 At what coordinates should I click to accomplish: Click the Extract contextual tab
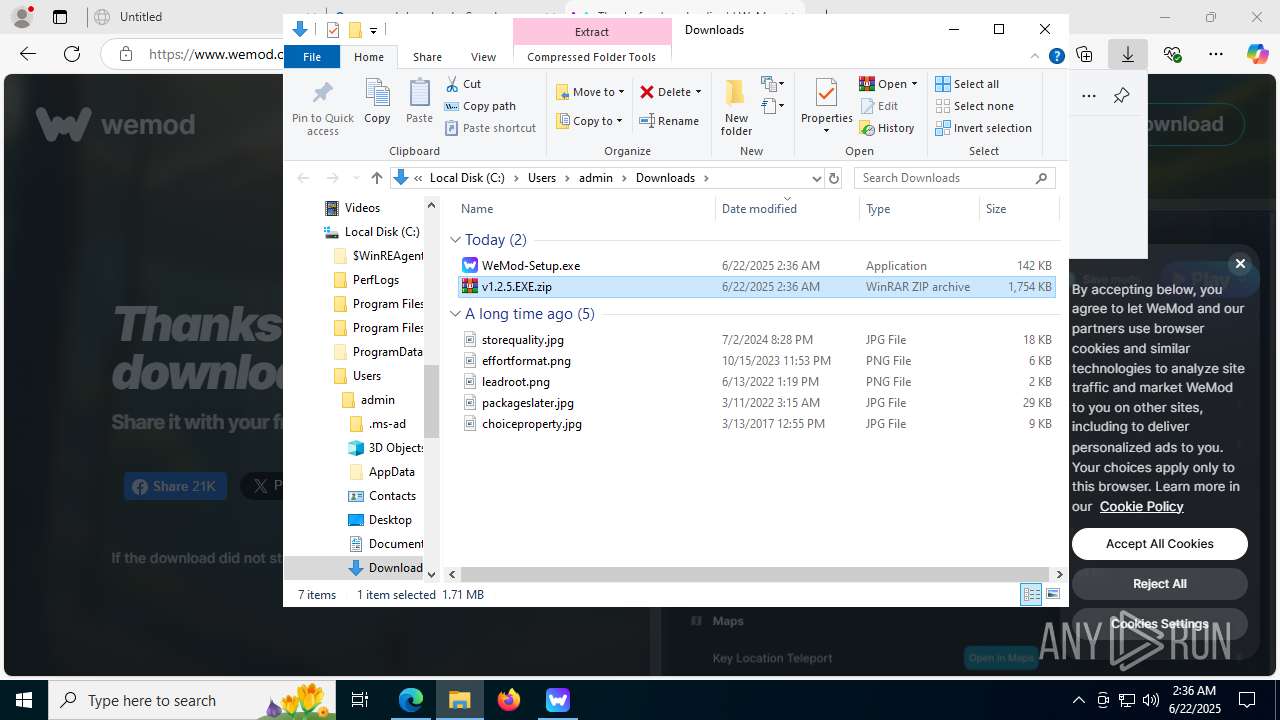[591, 32]
